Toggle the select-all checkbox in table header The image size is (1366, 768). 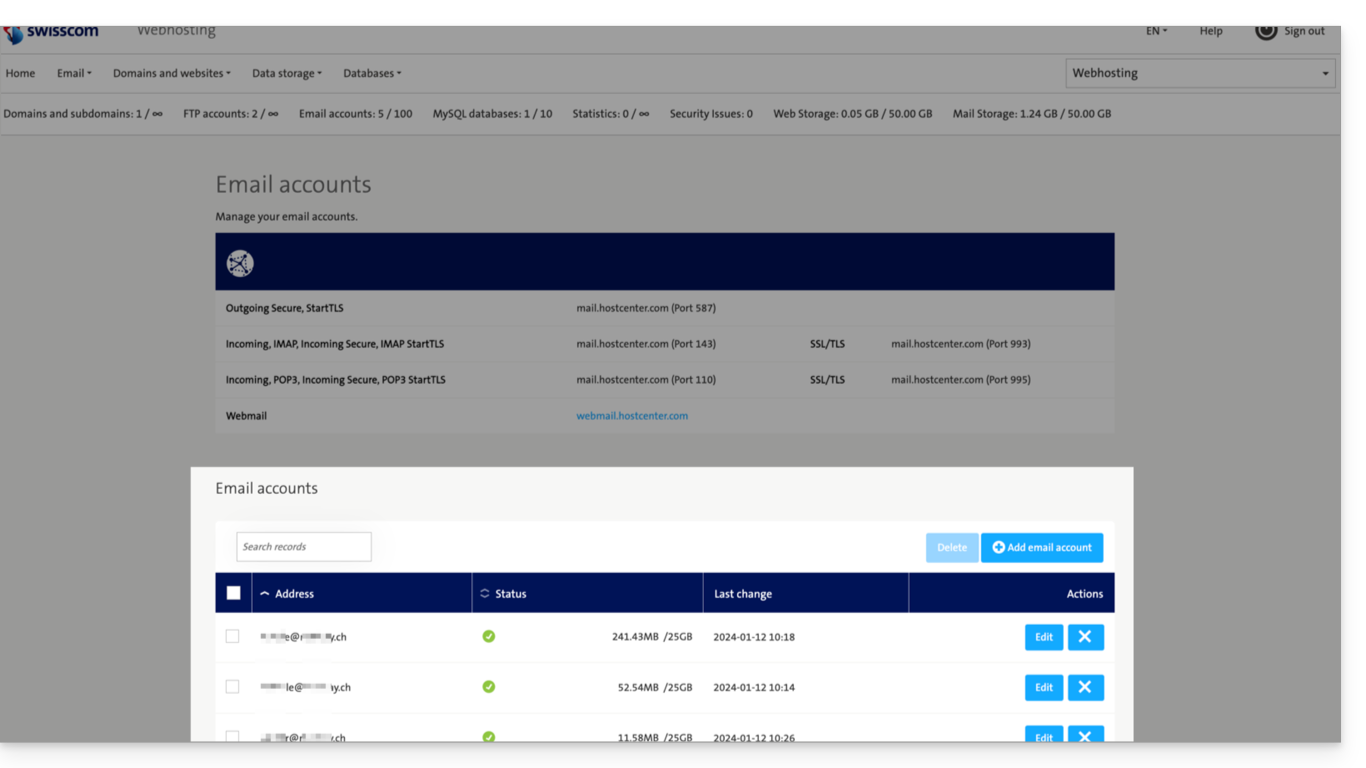233,593
